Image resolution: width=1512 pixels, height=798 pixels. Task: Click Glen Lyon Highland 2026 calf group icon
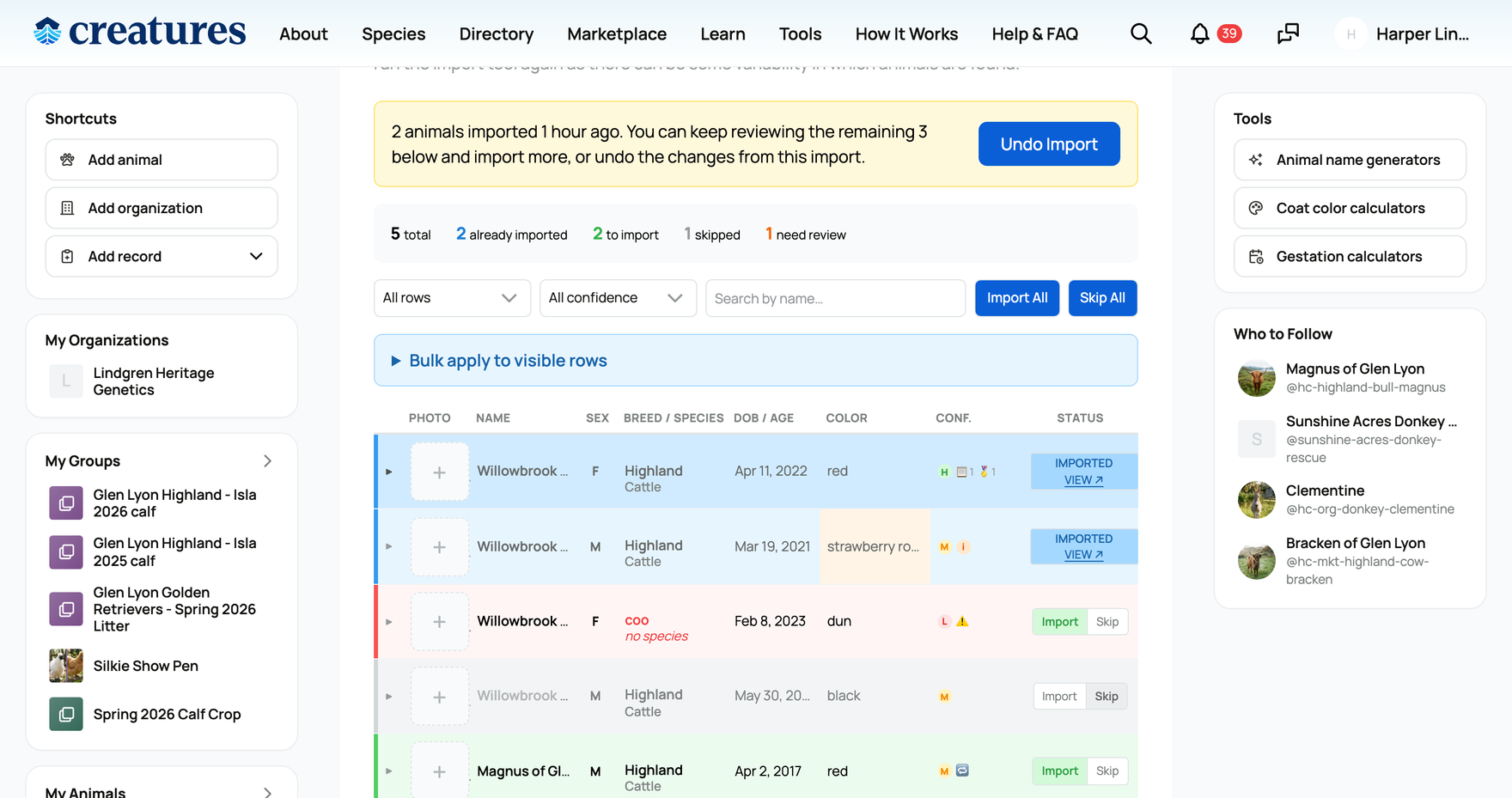pyautogui.click(x=66, y=503)
